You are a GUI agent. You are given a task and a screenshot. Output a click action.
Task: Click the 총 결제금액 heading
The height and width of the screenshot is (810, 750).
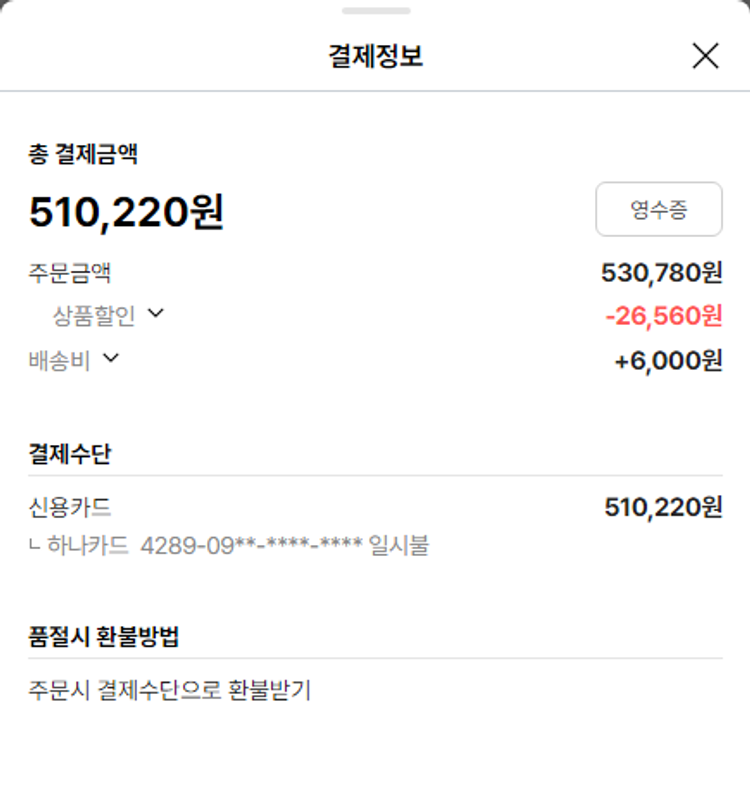coord(83,154)
